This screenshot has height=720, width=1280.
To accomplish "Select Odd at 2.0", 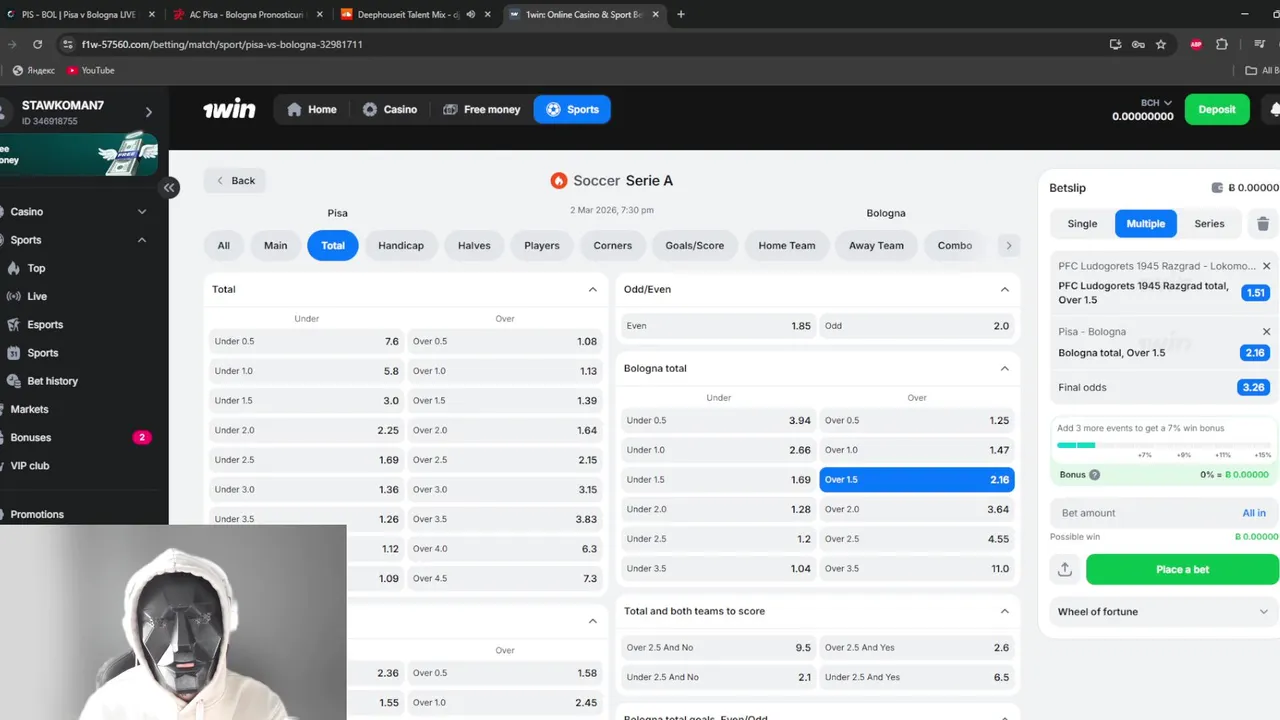I will (917, 326).
